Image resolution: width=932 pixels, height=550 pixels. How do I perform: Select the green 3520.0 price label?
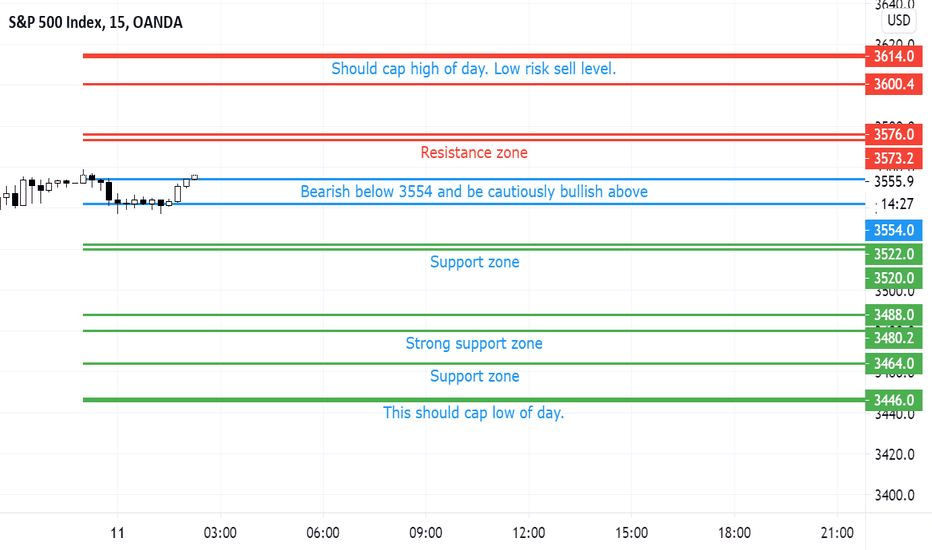[x=893, y=278]
